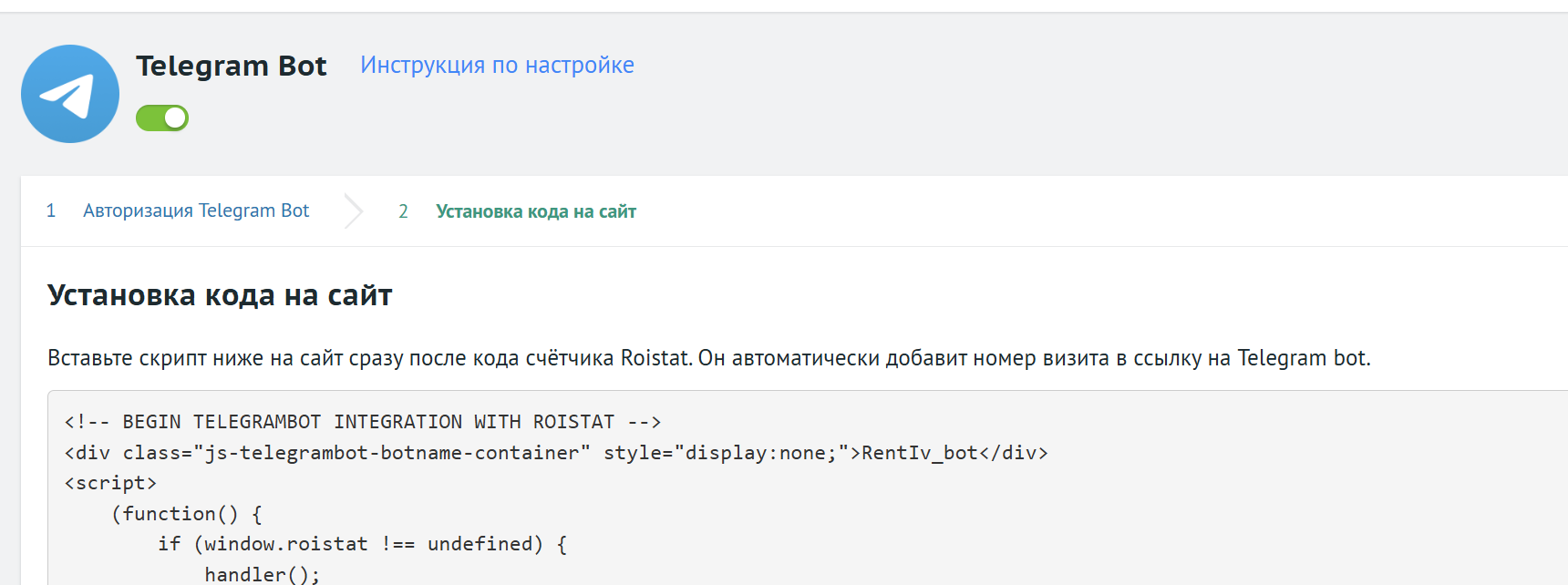This screenshot has width=1568, height=585.
Task: Click the handler(); call in code
Action: click(262, 574)
